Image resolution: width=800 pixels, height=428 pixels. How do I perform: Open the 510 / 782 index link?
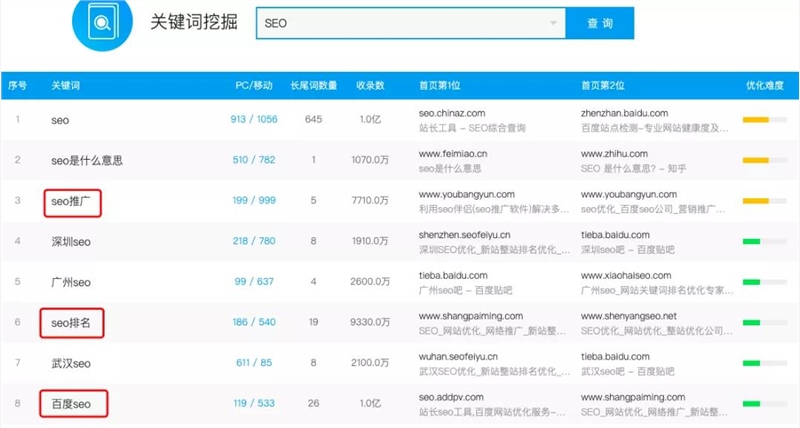pyautogui.click(x=254, y=160)
